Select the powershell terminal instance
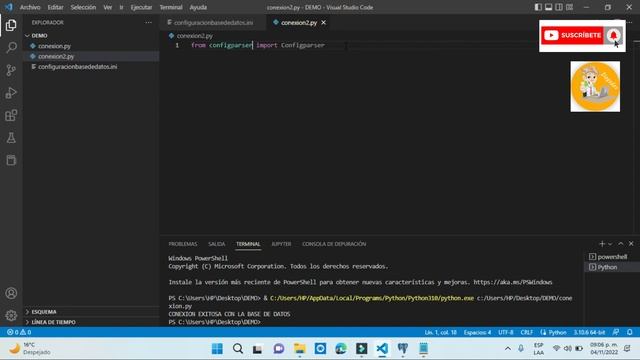Image resolution: width=640 pixels, height=360 pixels. (611, 257)
